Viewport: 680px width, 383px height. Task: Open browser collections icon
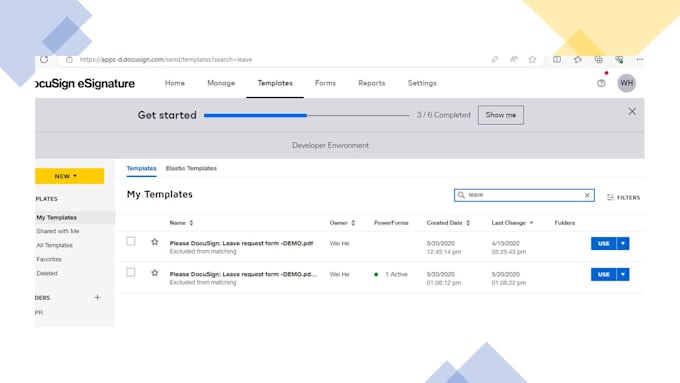[598, 59]
